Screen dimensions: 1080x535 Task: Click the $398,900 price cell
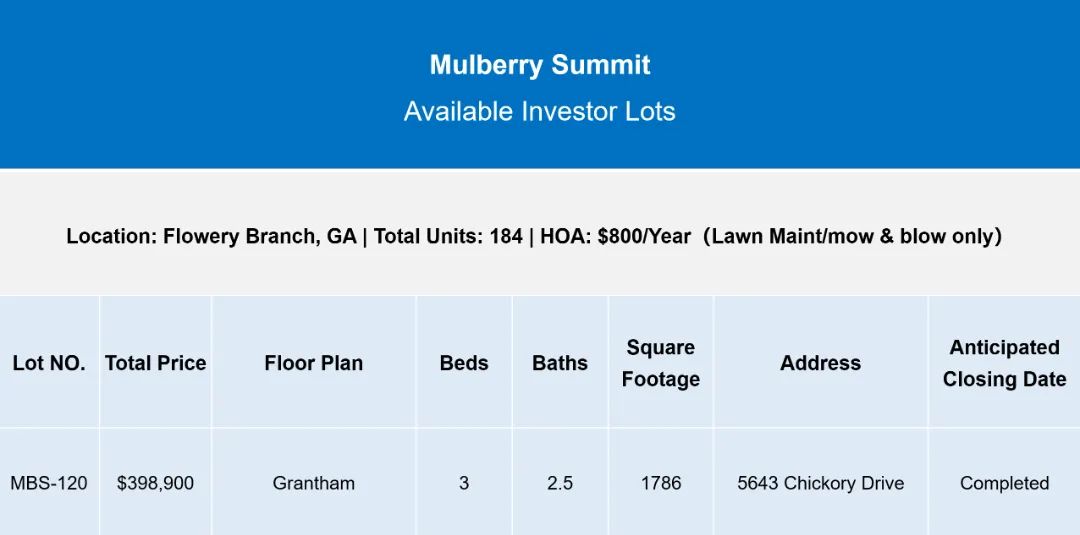click(x=156, y=483)
